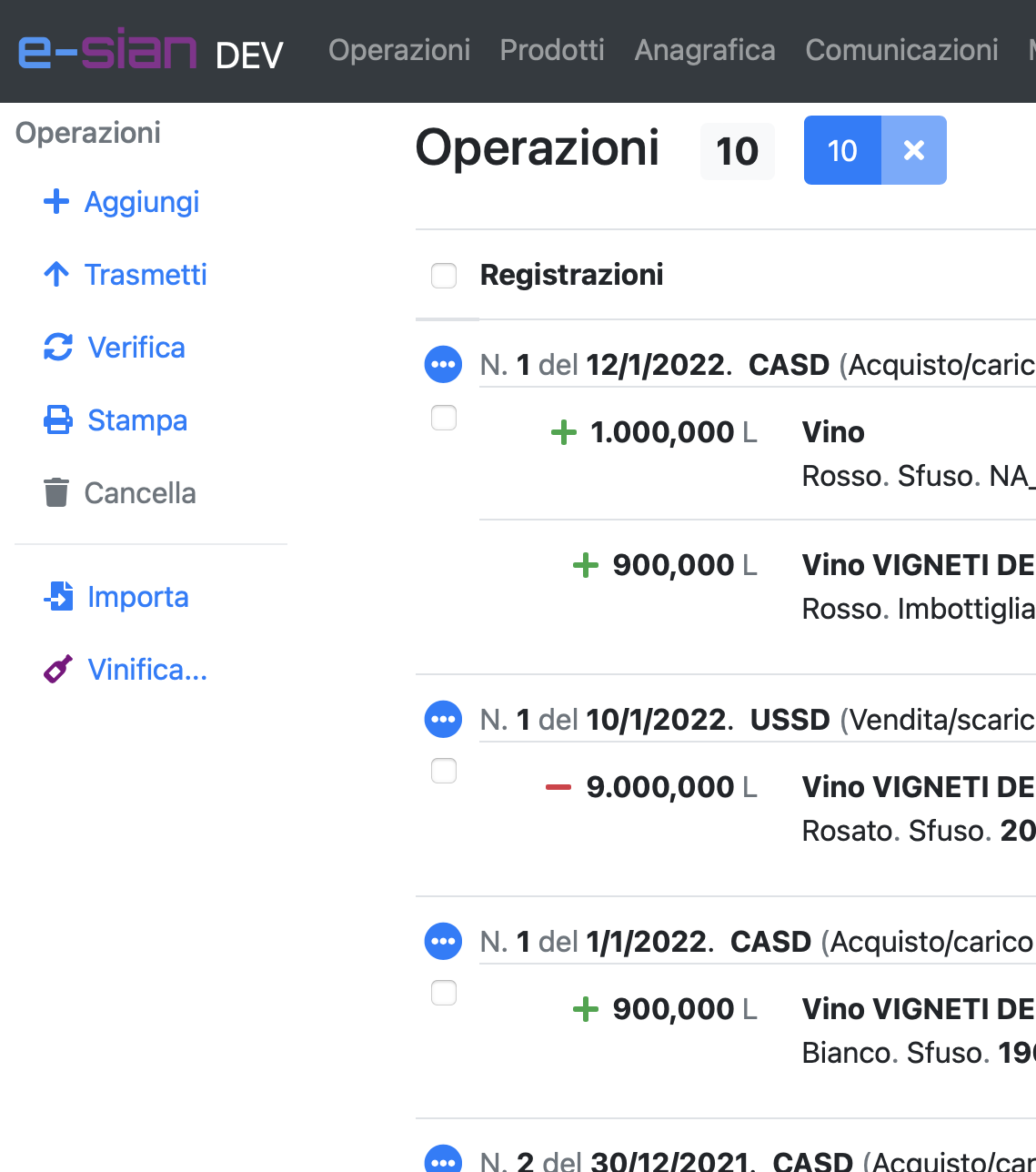Screen dimensions: 1036x1172
Task: Open the three-dot menu for the 1/1/2022 entry
Action: (443, 942)
